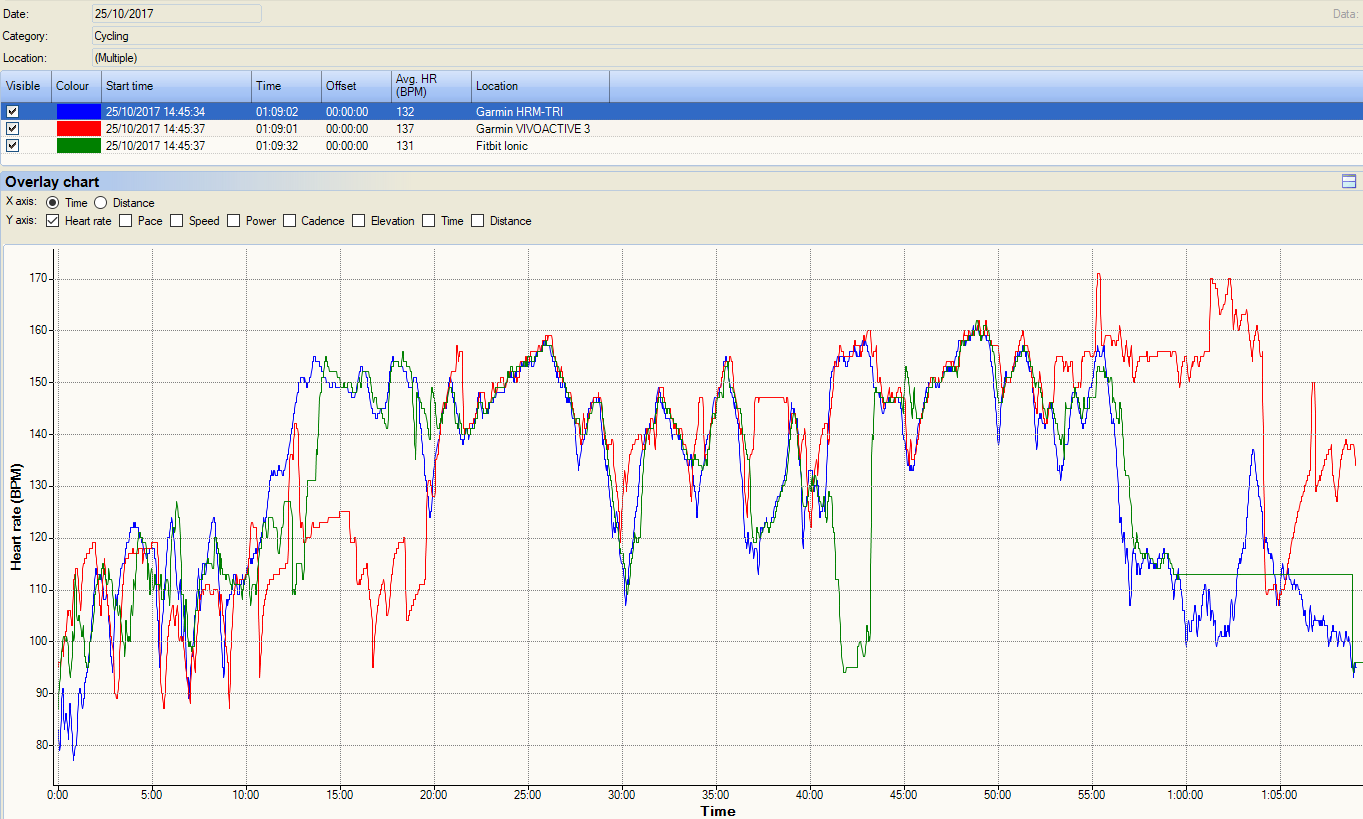Enable the Time Y axis checkbox
The width and height of the screenshot is (1363, 819).
point(429,221)
